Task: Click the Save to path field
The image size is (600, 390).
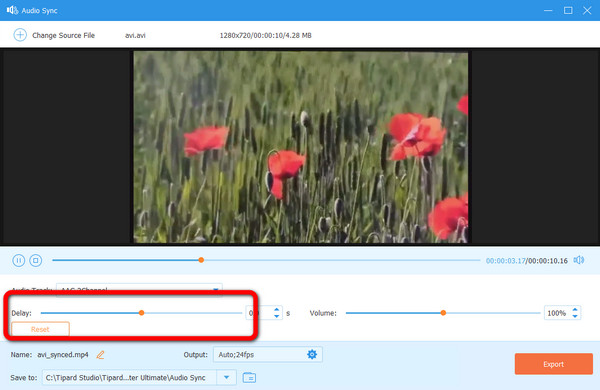Action: 129,377
